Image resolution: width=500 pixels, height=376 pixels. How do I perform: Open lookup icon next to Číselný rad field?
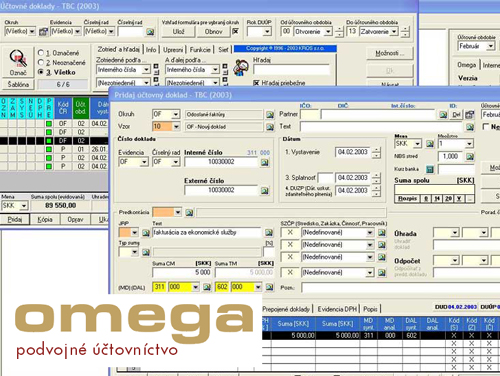[150, 32]
